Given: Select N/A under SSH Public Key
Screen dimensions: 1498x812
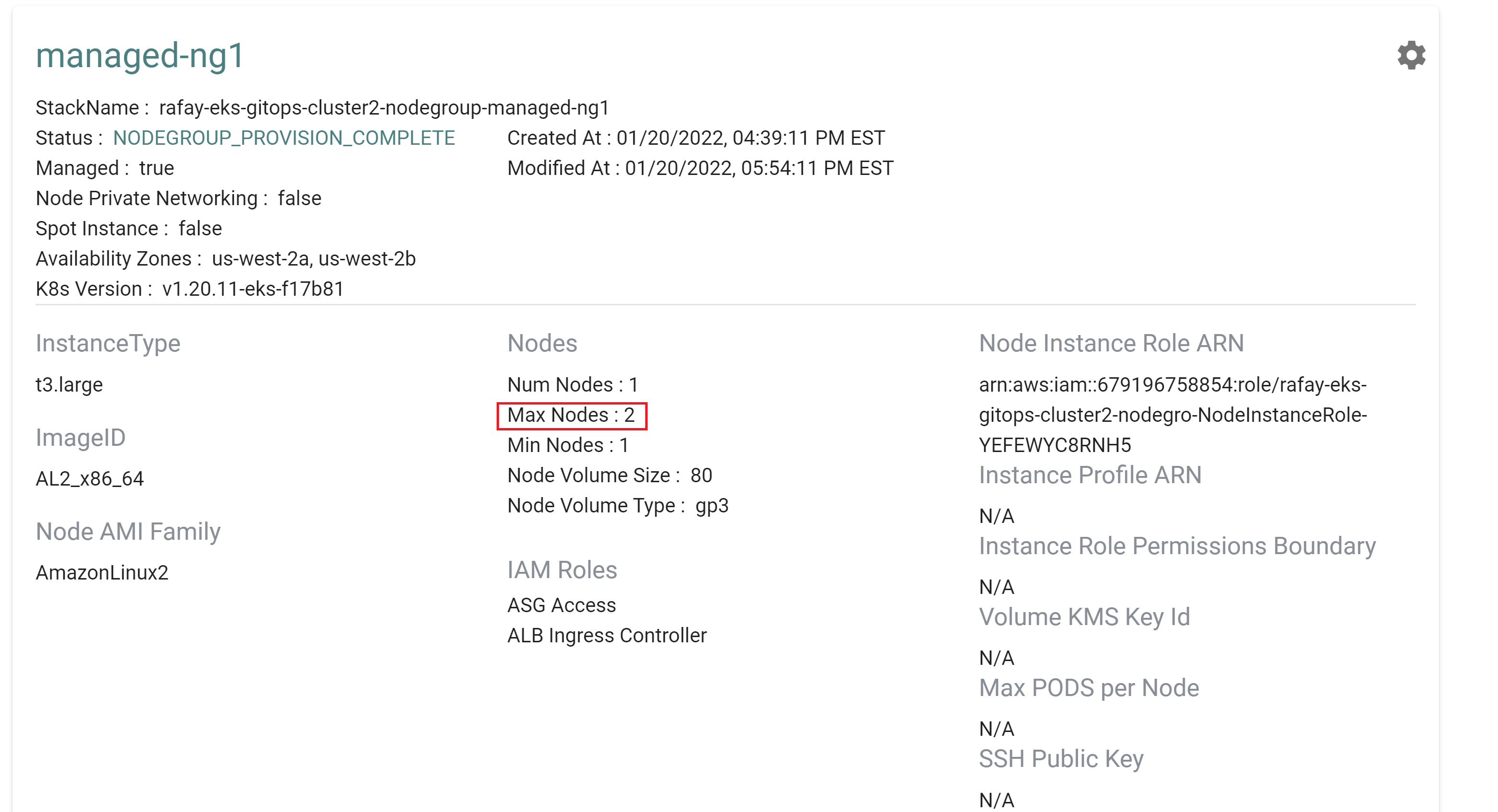Looking at the screenshot, I should click(x=997, y=801).
